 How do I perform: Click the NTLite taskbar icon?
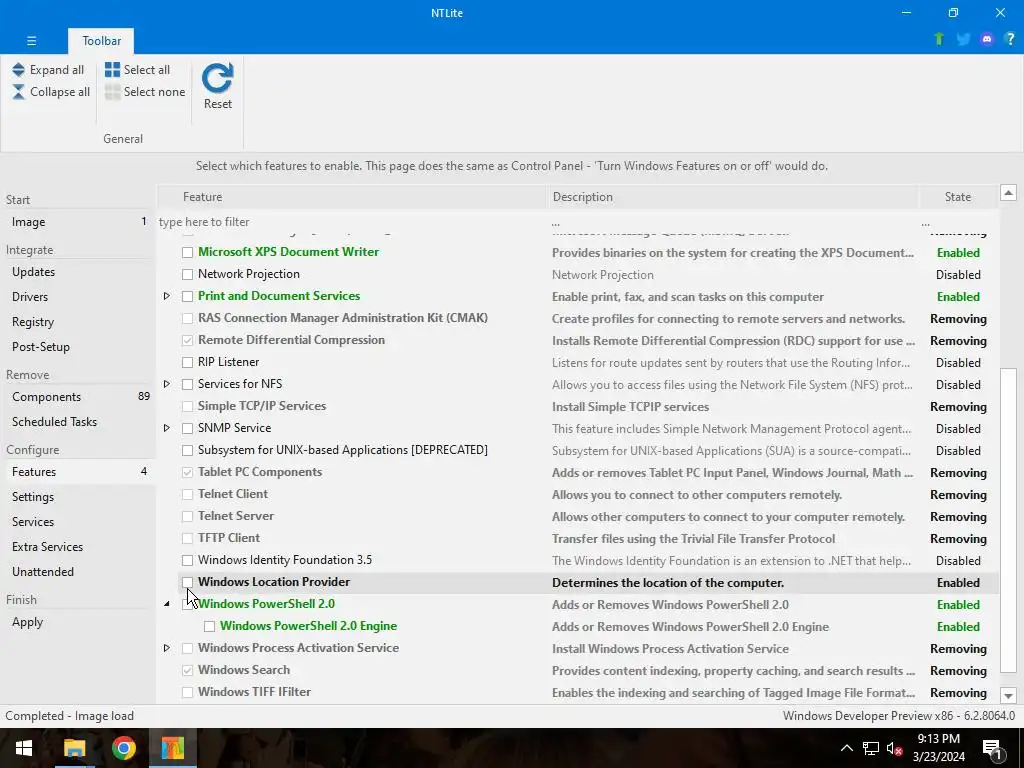click(172, 748)
